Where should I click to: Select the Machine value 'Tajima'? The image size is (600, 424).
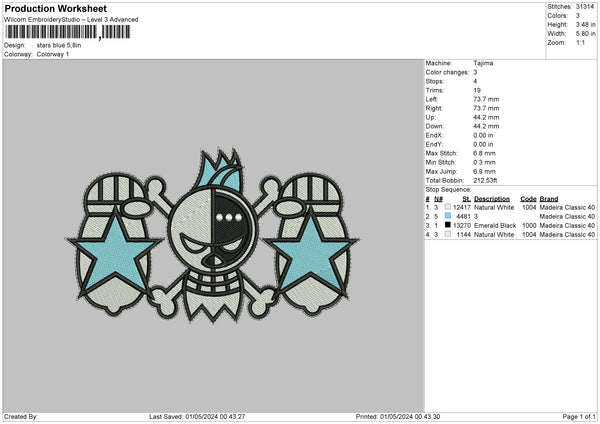click(483, 63)
